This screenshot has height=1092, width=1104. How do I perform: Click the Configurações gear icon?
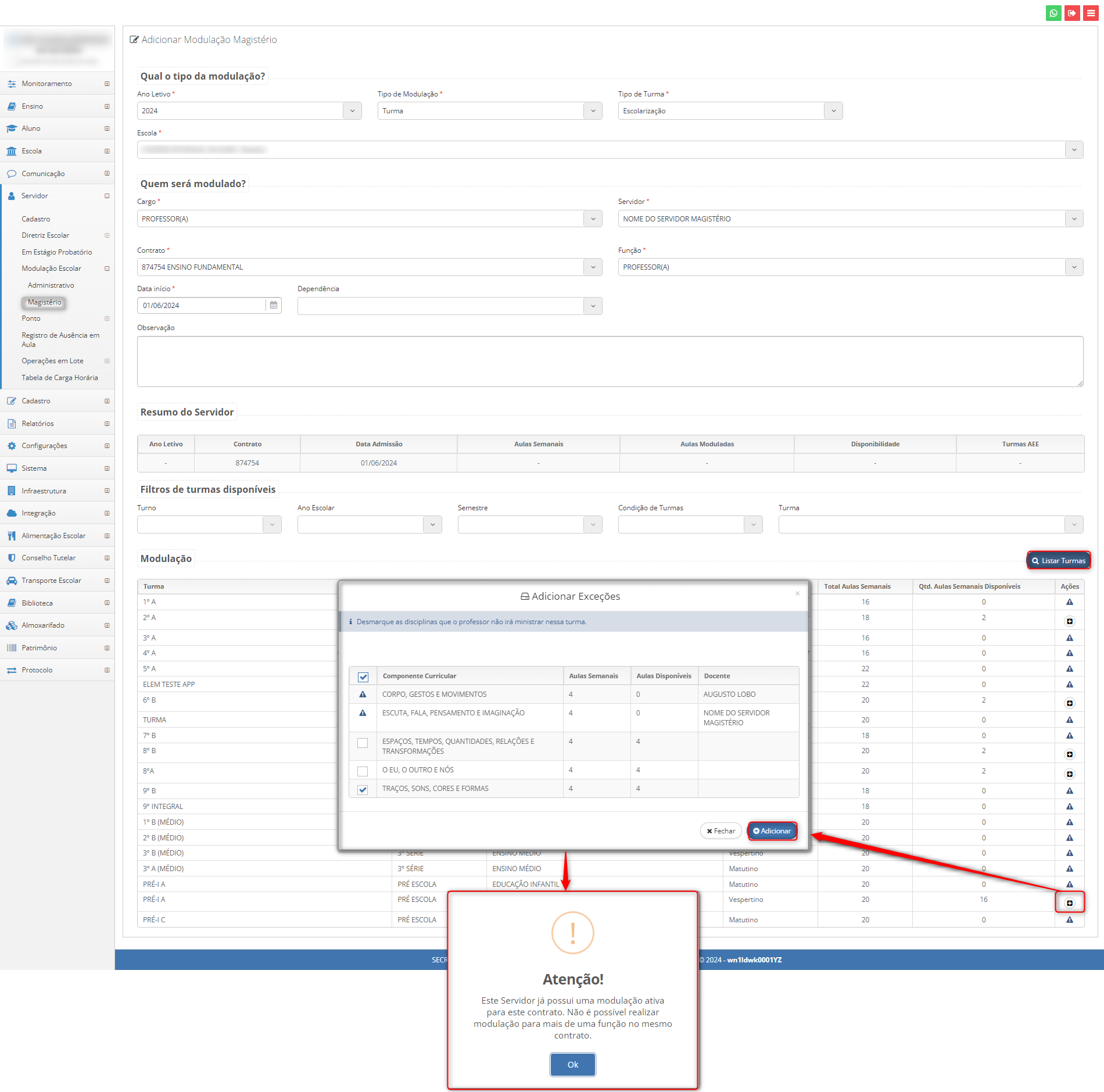12,446
